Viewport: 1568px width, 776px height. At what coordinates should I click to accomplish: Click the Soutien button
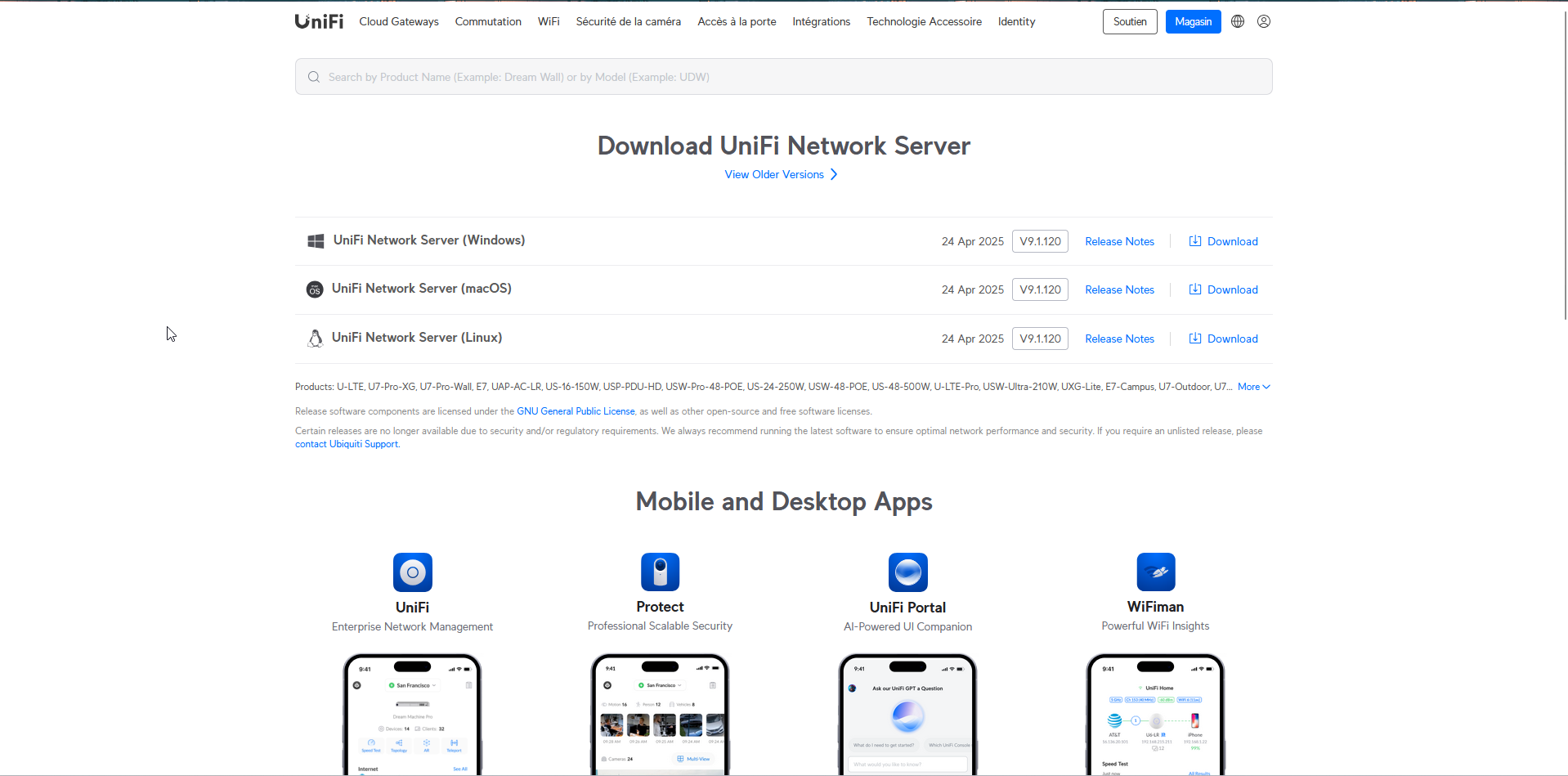pyautogui.click(x=1130, y=21)
